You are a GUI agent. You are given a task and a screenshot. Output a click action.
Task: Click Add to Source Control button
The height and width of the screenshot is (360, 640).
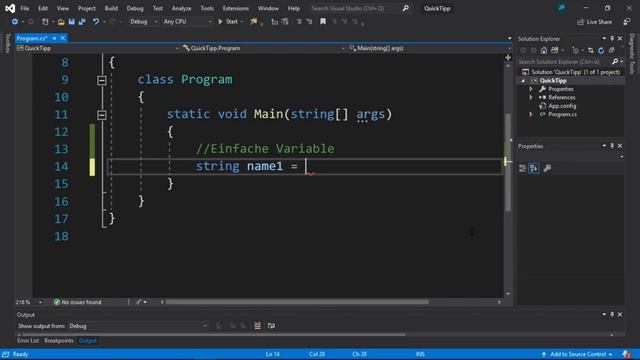(577, 354)
